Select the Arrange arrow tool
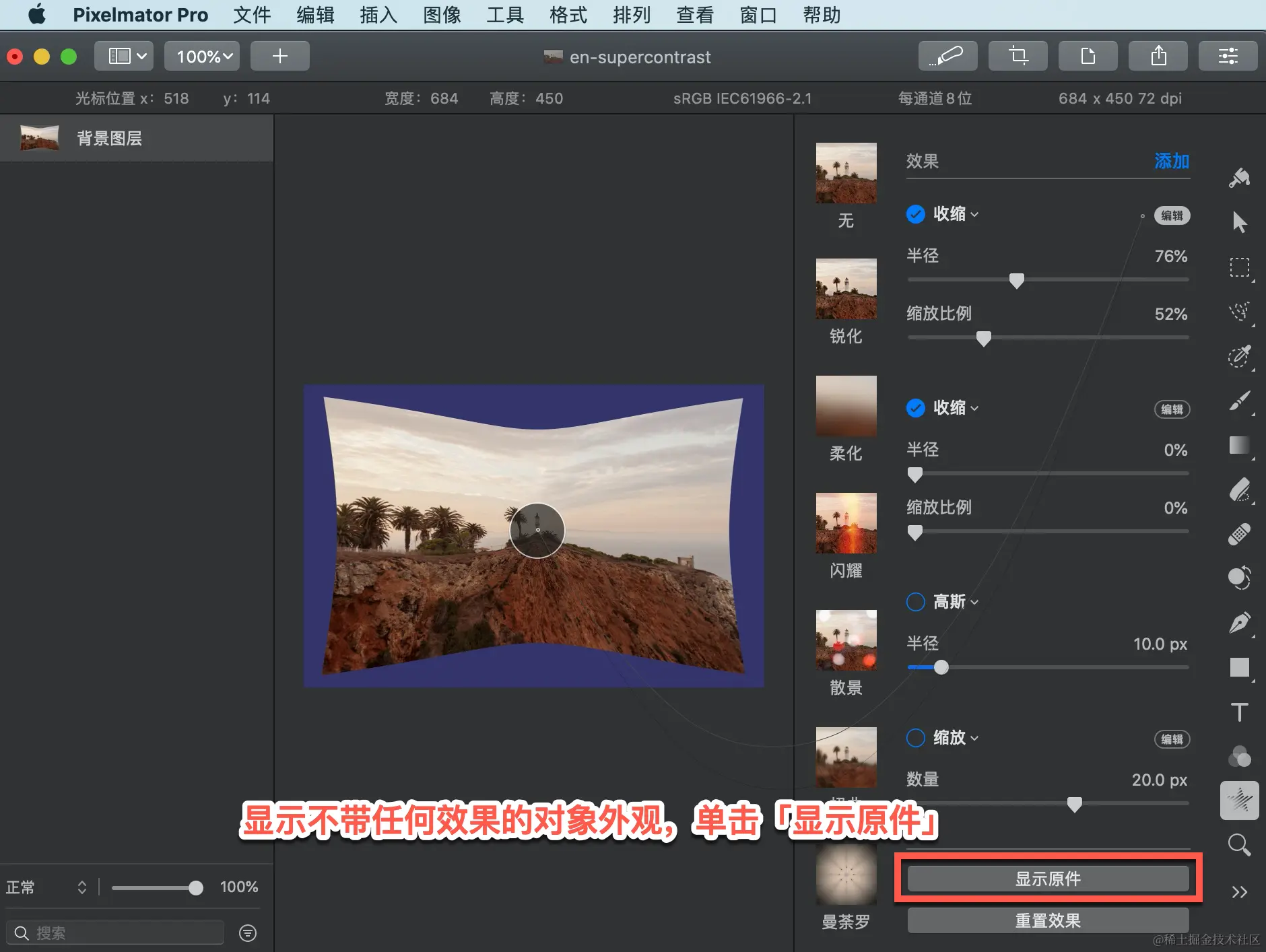Screen dimensions: 1266x952 (x=1239, y=222)
